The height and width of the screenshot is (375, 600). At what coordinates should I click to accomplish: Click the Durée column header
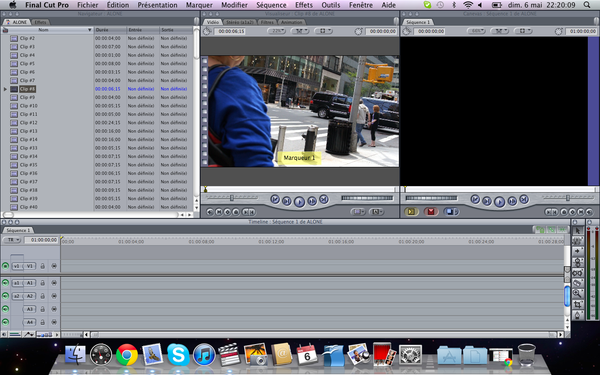(110, 30)
